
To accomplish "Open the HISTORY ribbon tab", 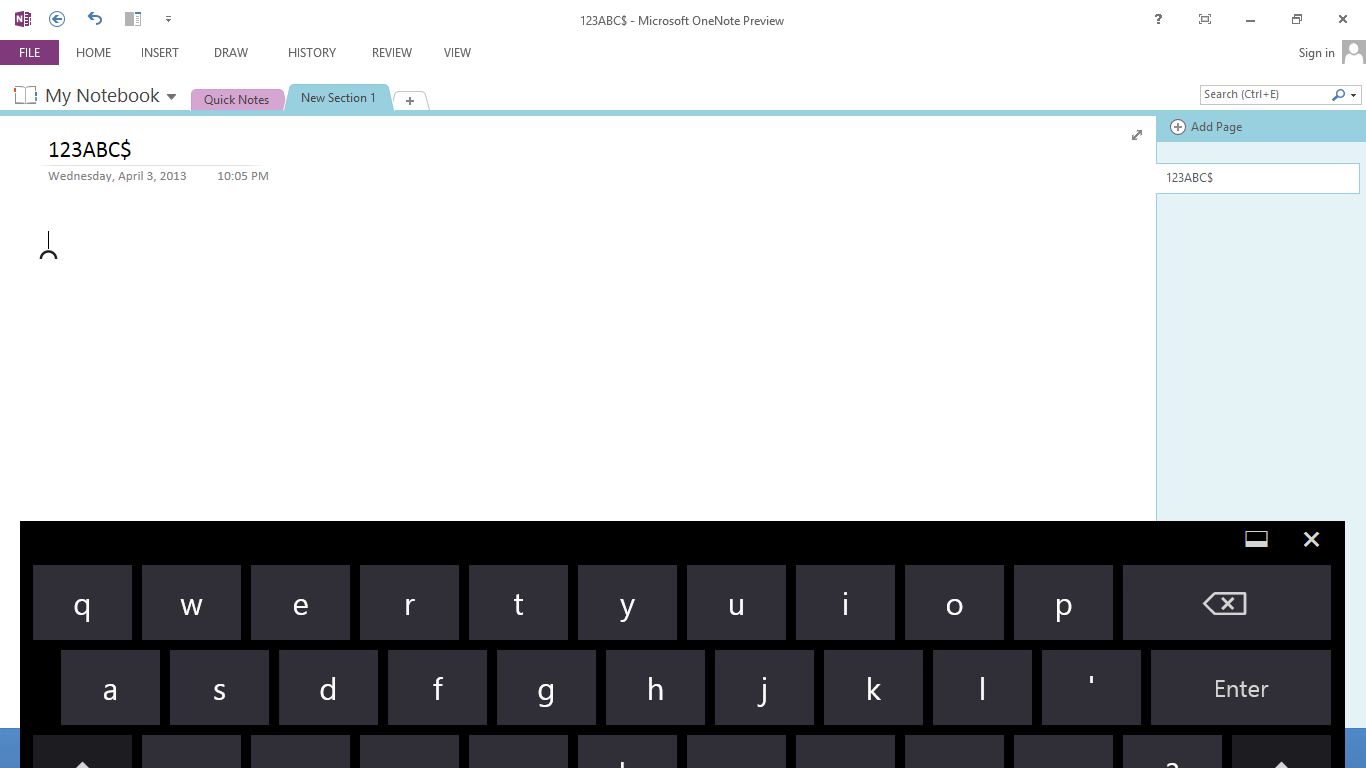I will click(x=312, y=53).
